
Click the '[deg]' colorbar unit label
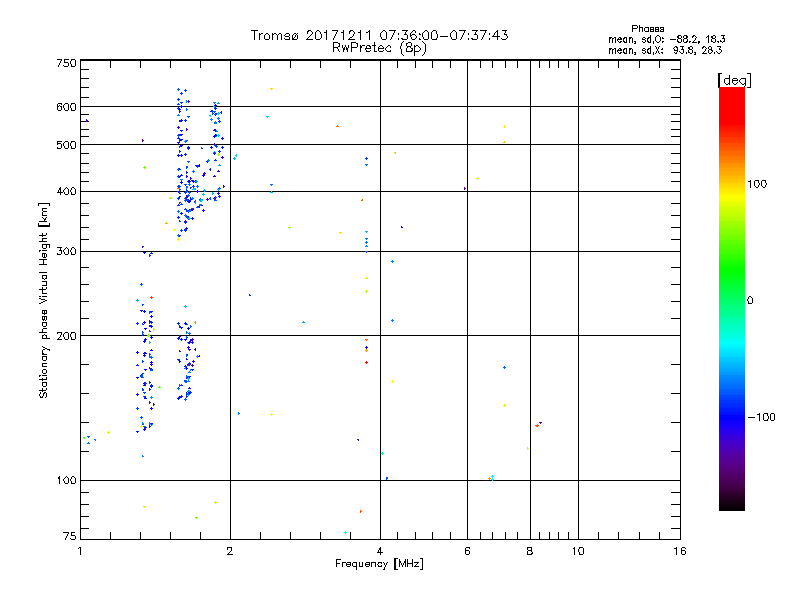point(734,80)
